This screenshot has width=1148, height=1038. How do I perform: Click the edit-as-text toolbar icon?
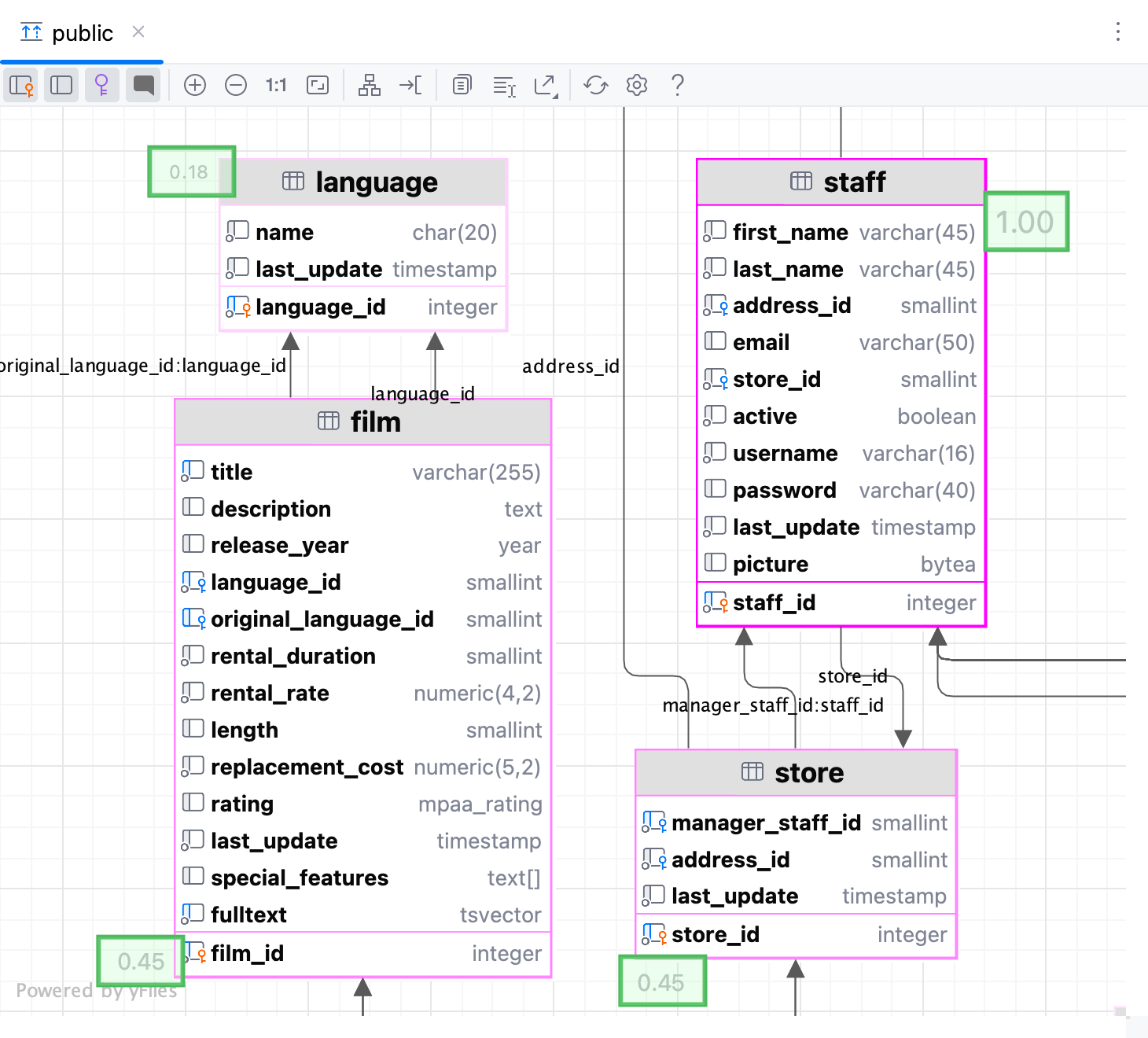pos(504,86)
